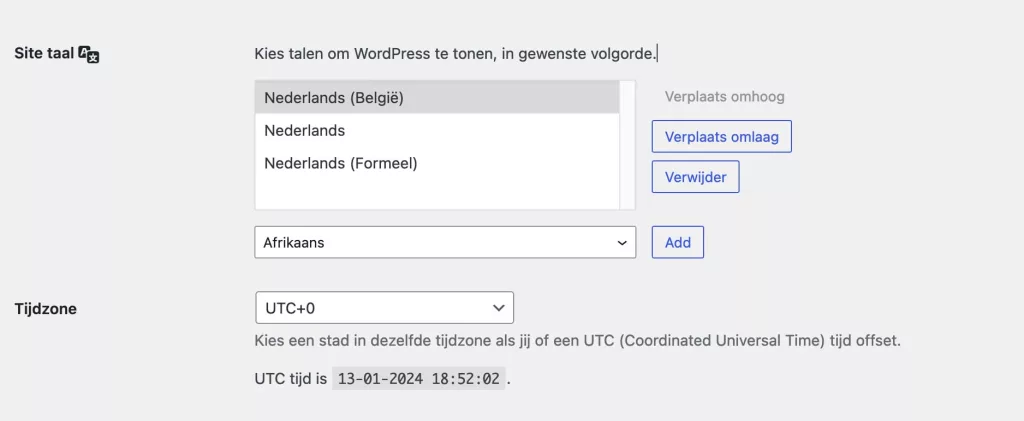Click the Tijdzone label
The height and width of the screenshot is (421, 1024).
pos(45,309)
